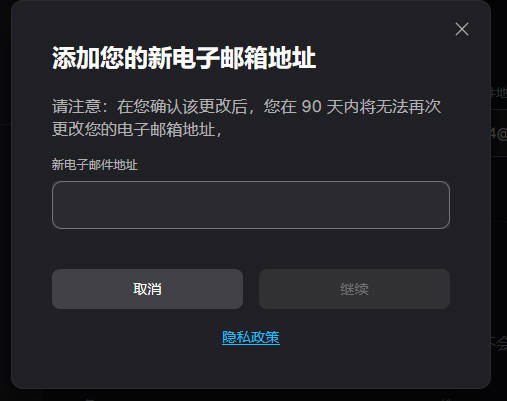The height and width of the screenshot is (401, 507).
Task: Click the number 90 in the notice
Action: click(x=311, y=107)
